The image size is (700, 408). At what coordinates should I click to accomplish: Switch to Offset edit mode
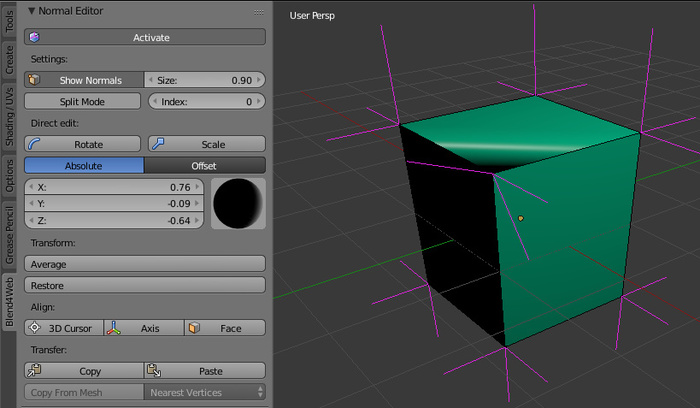204,165
